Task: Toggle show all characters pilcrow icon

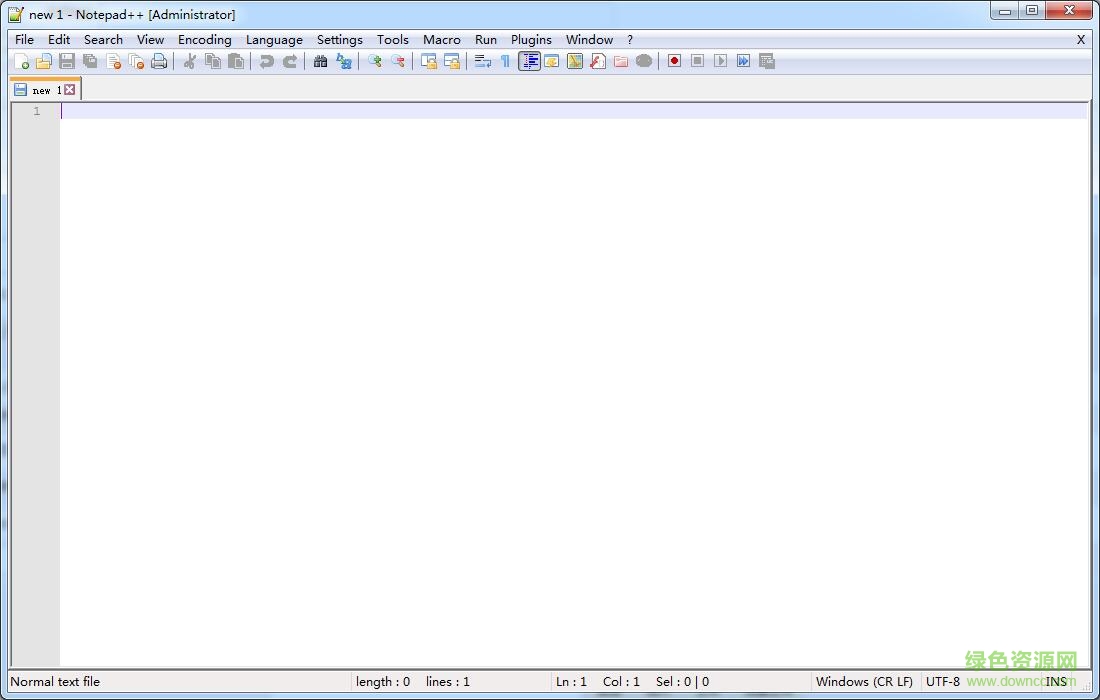Action: coord(505,61)
